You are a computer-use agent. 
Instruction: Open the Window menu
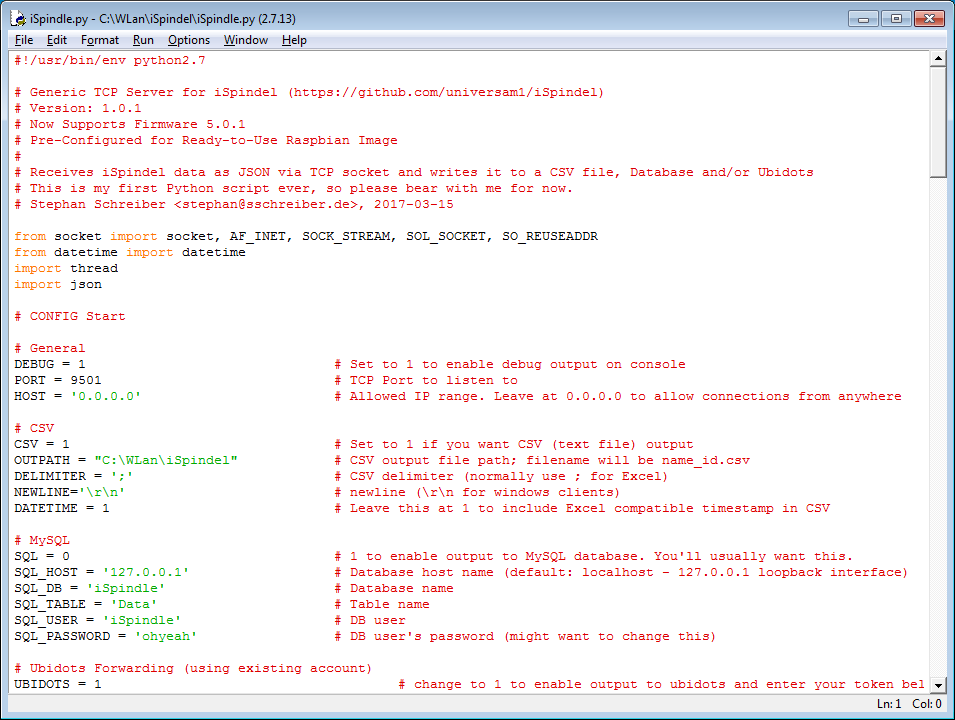click(x=245, y=40)
